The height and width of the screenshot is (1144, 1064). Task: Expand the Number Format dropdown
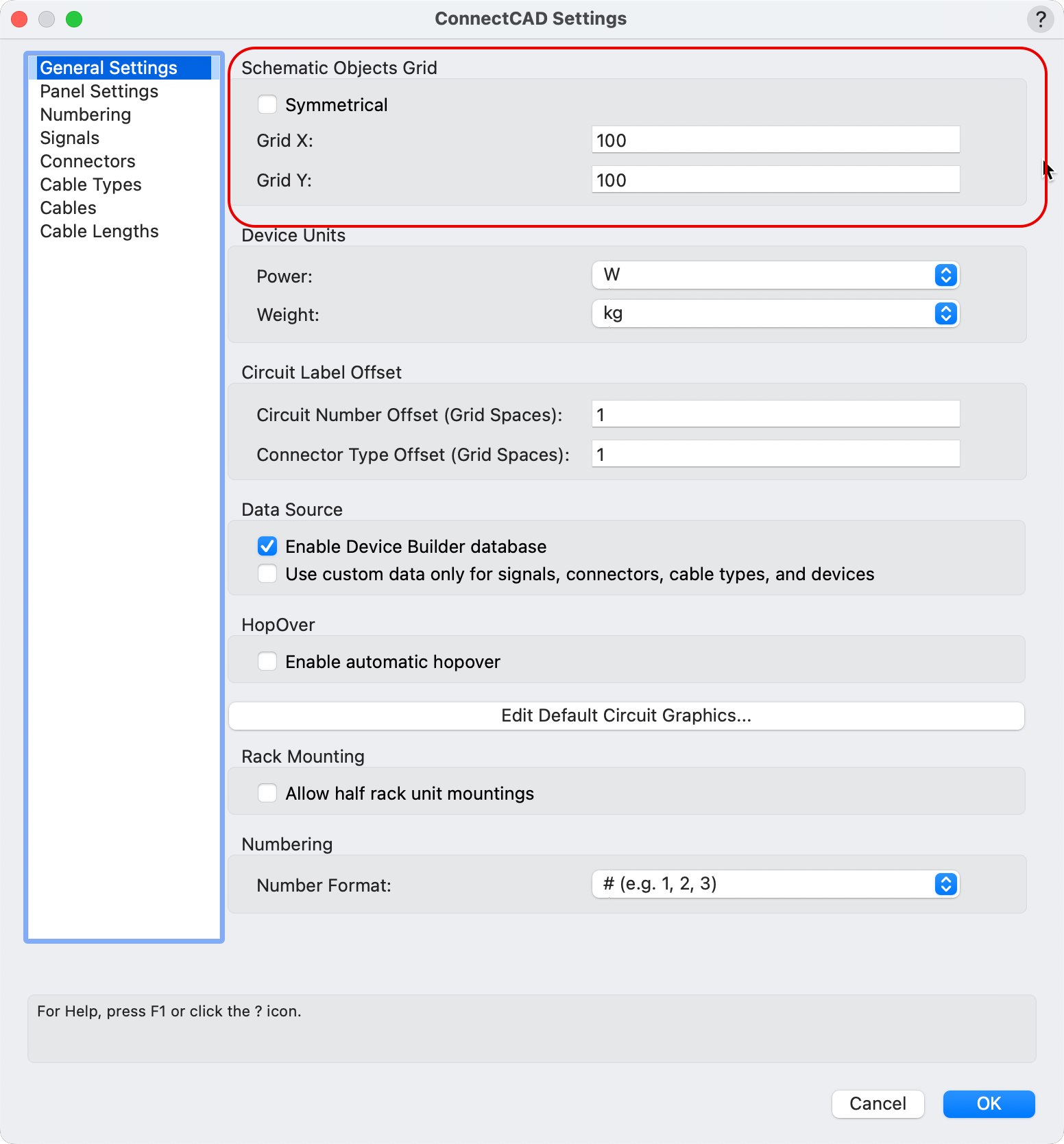click(775, 884)
